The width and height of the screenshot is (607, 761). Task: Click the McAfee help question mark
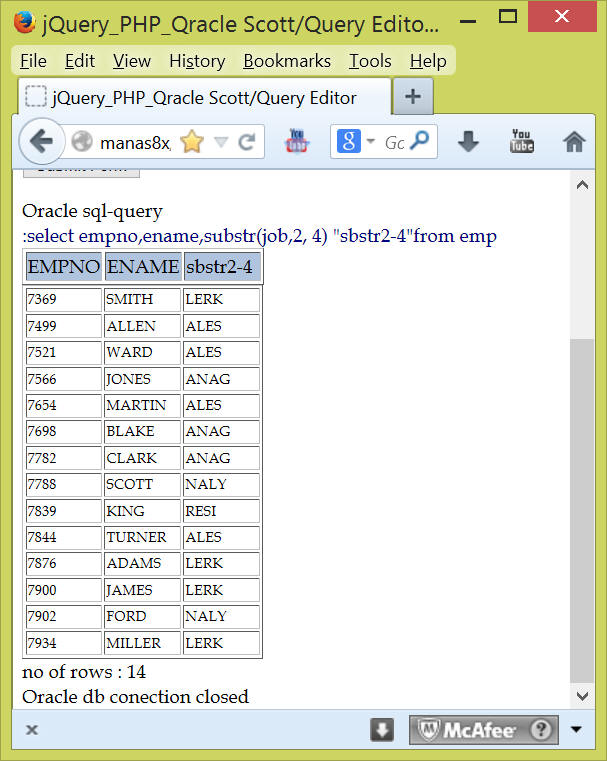pos(541,729)
